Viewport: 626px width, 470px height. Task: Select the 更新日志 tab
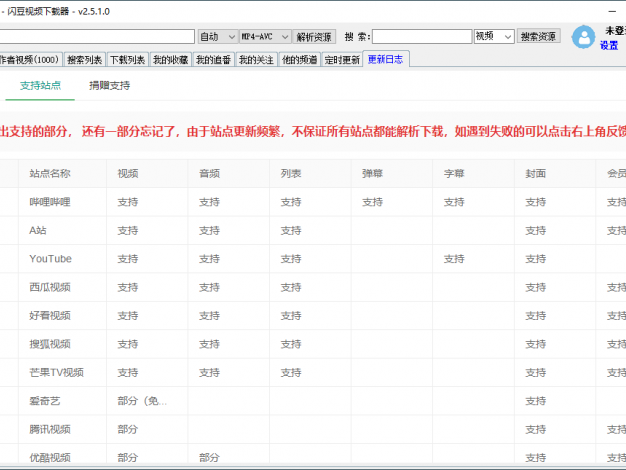386,59
